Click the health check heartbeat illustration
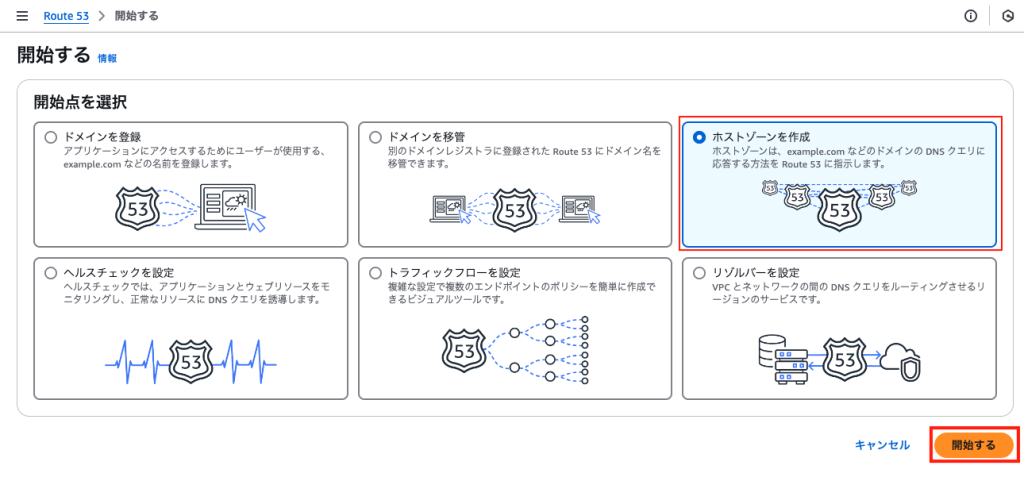Screen dimensions: 1024x477 click(191, 361)
